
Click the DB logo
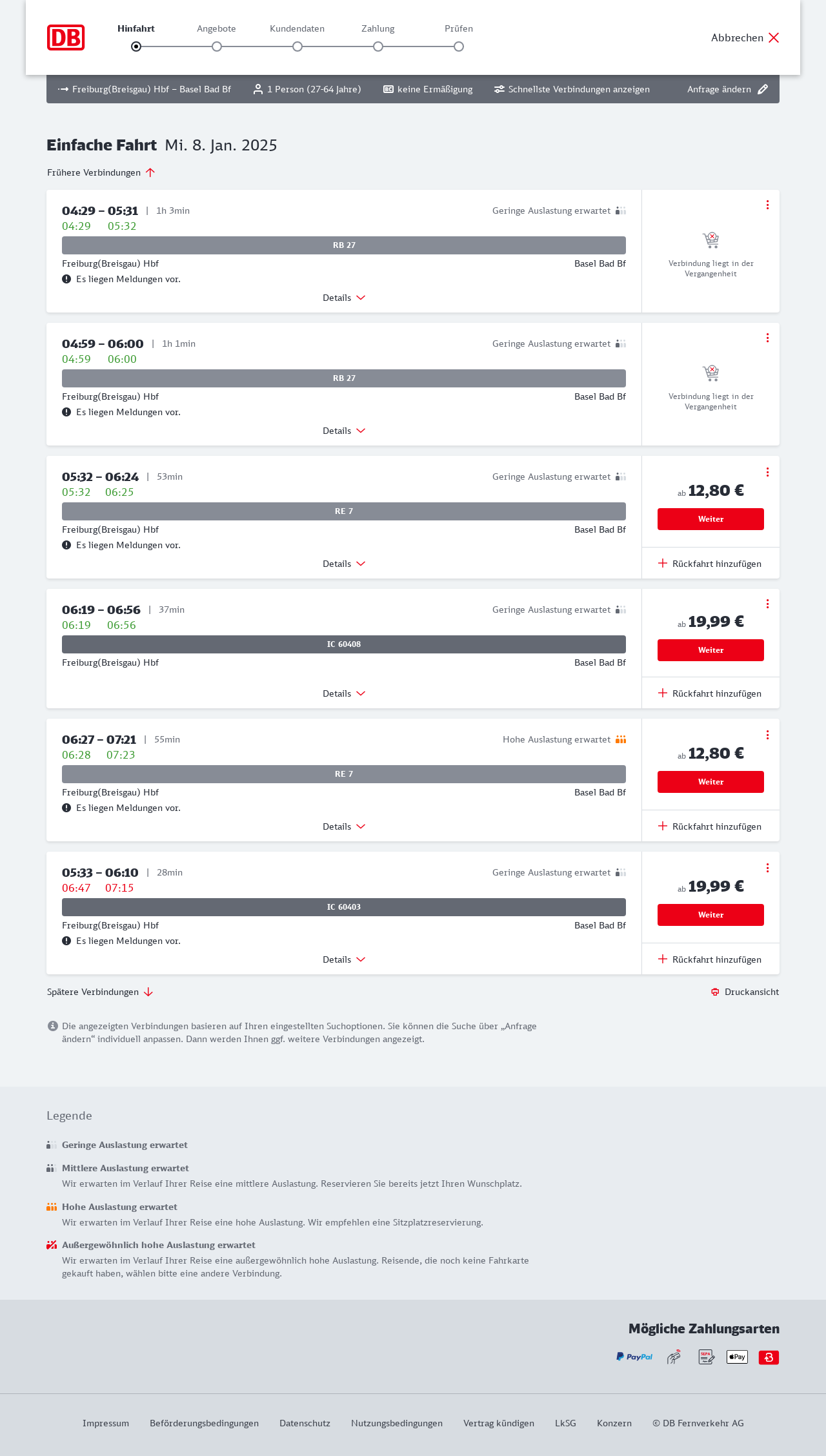point(66,37)
